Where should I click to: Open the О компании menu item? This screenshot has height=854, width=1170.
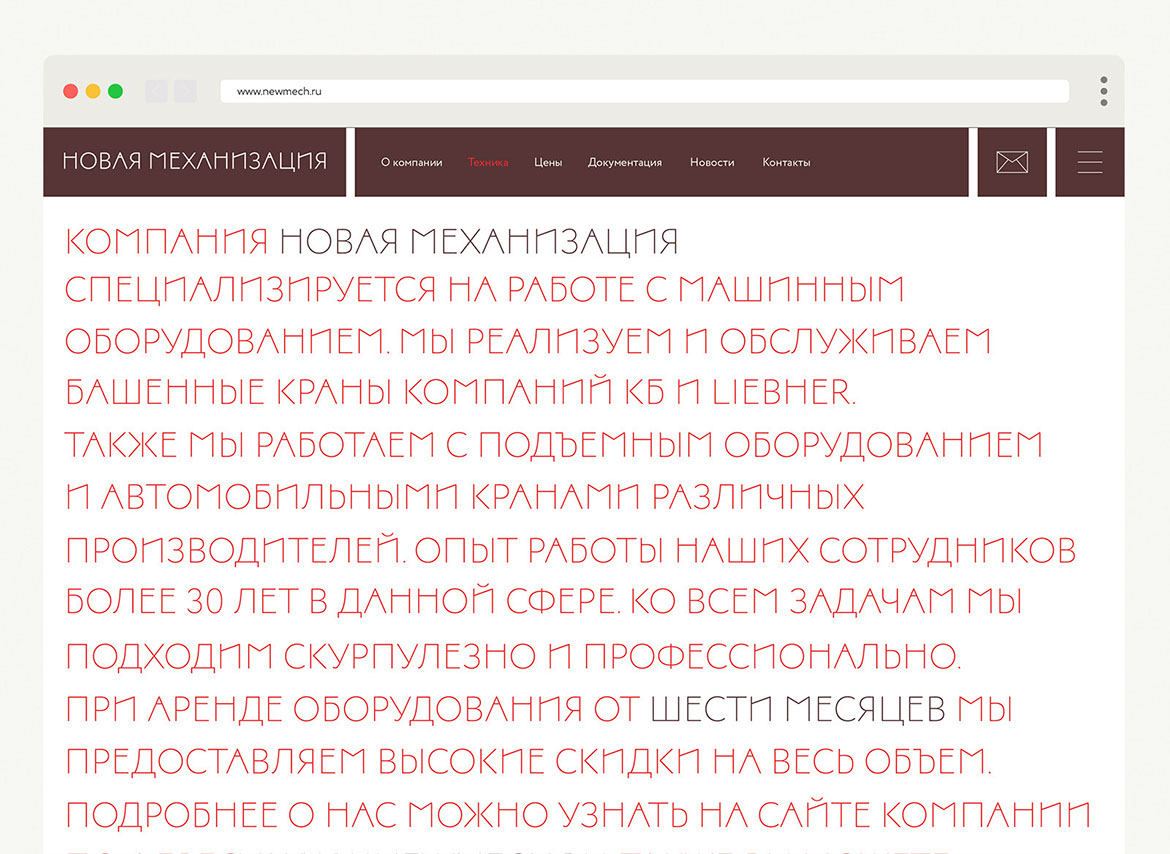coord(411,163)
